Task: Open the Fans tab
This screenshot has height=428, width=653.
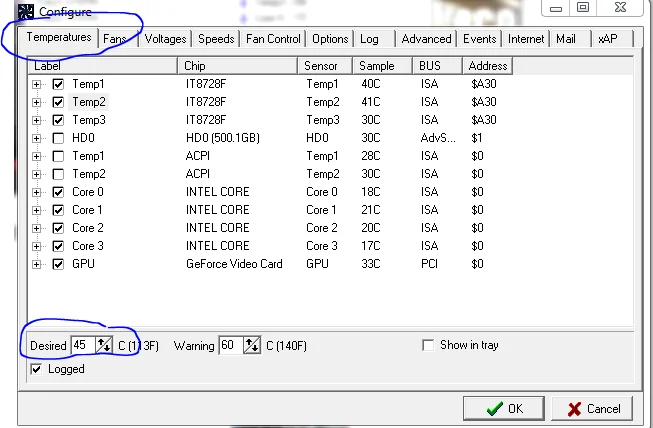Action: (x=115, y=39)
